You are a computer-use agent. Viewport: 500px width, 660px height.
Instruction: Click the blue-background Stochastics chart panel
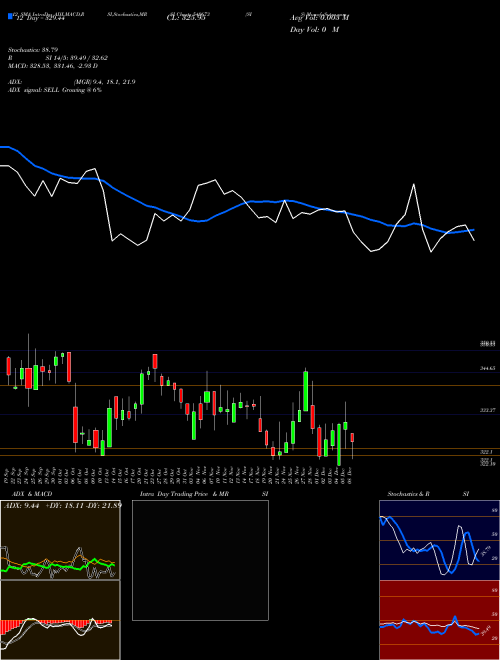pos(439,540)
